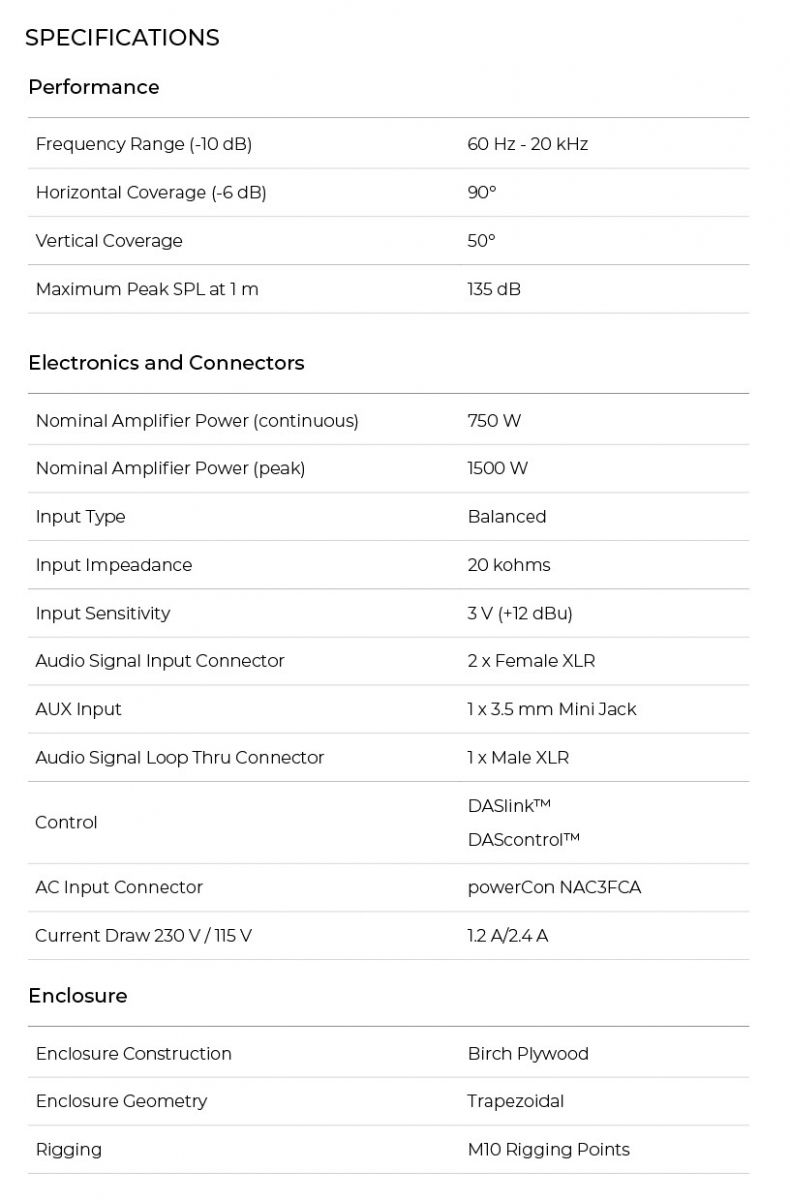790x1200 pixels.
Task: Select the DASlink™ control entry
Action: tap(509, 806)
